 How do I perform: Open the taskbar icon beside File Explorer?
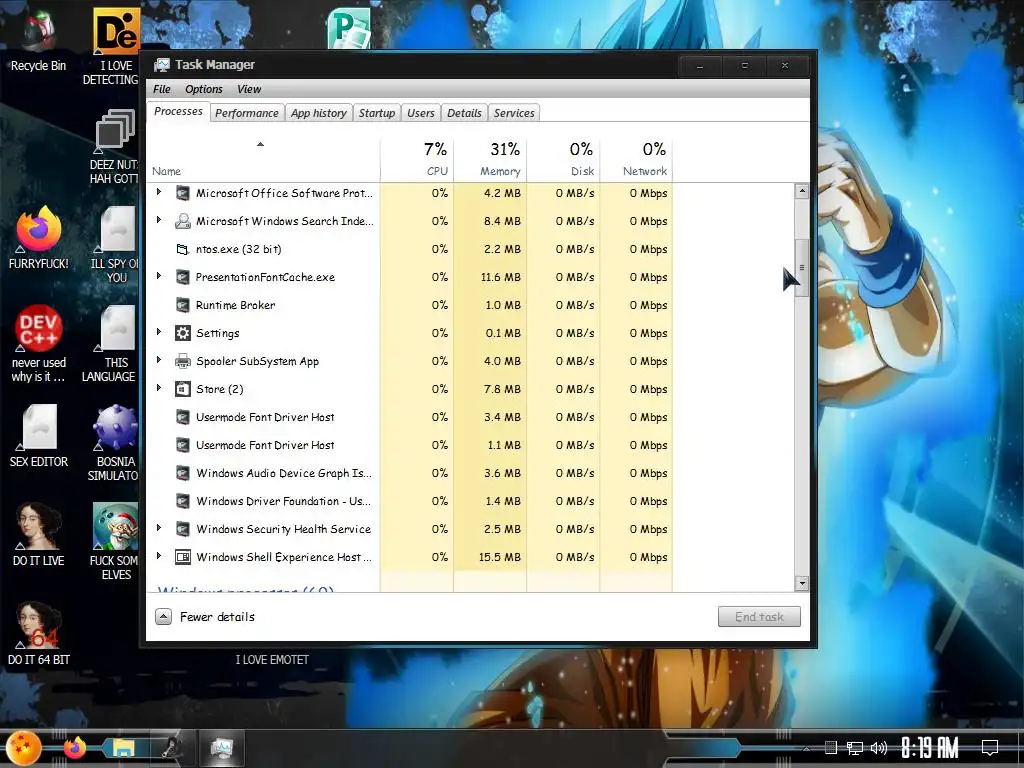coord(172,748)
